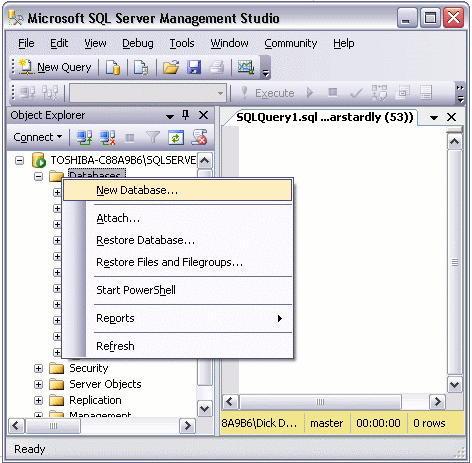The width and height of the screenshot is (472, 463).
Task: Choose Restore Database from context menu
Action: [177, 240]
